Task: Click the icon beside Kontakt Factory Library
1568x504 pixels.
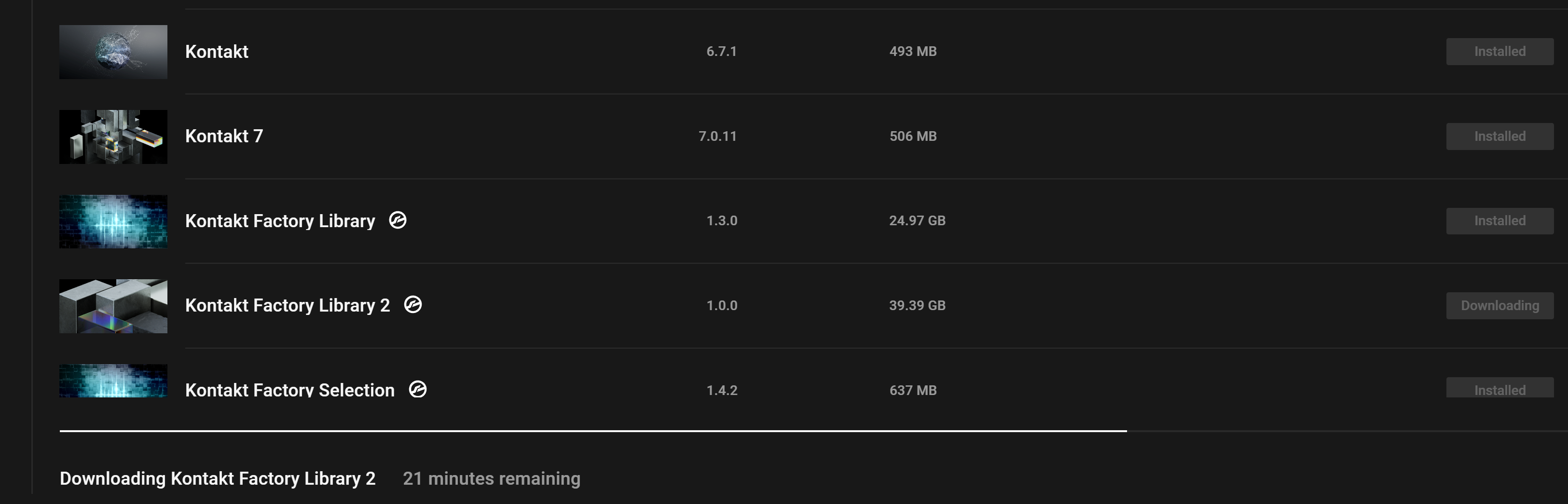Action: (398, 220)
